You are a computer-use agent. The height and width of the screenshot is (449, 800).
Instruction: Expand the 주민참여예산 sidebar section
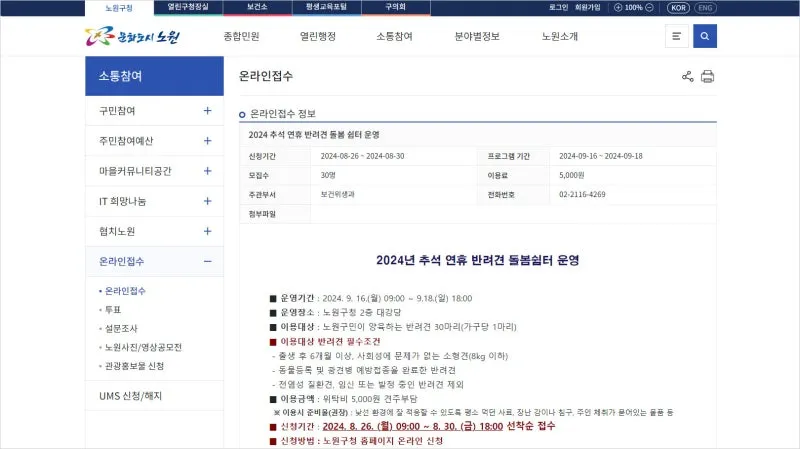click(207, 141)
